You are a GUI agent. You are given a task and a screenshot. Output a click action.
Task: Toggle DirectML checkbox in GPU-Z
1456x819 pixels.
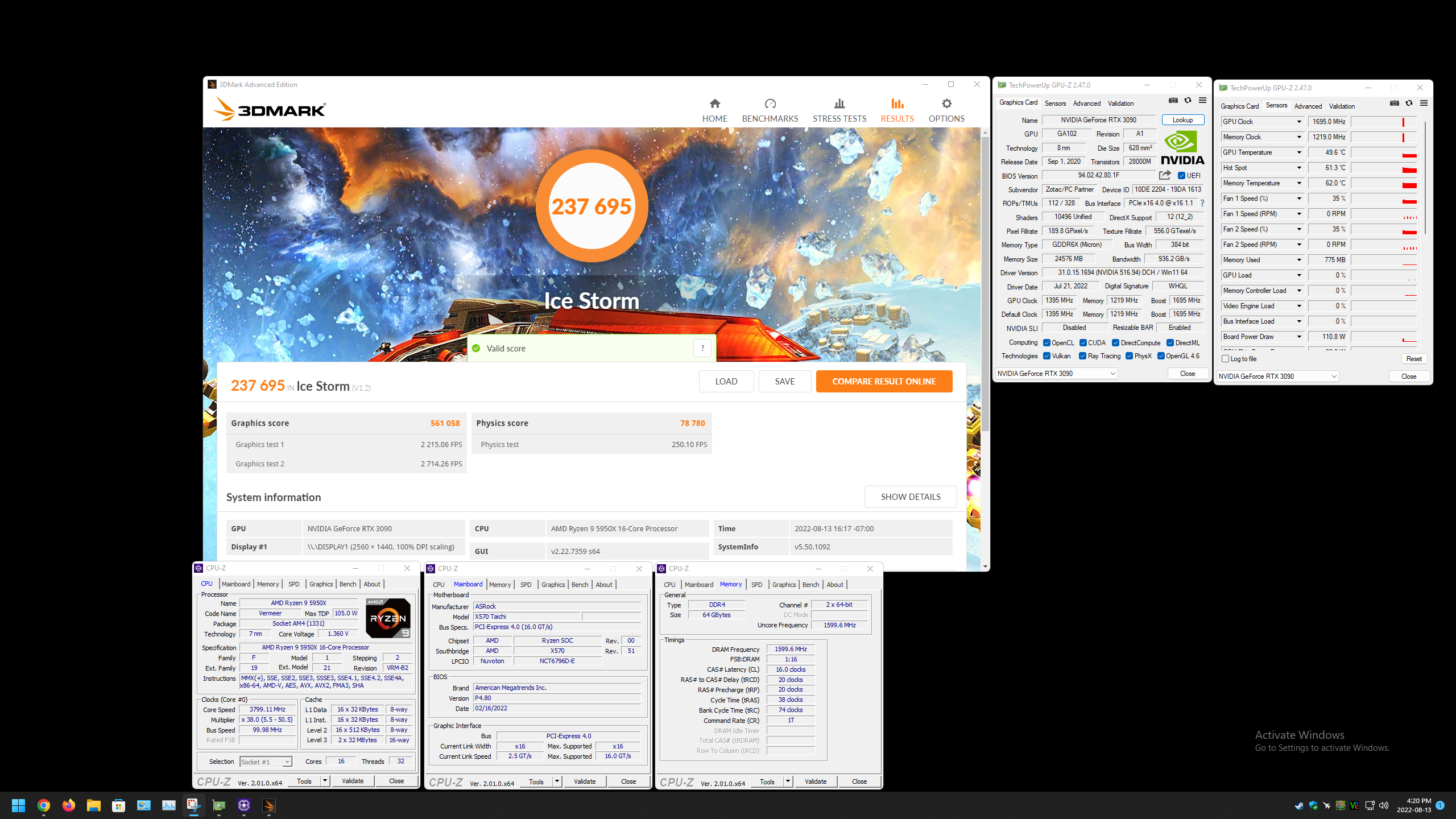pos(1170,343)
